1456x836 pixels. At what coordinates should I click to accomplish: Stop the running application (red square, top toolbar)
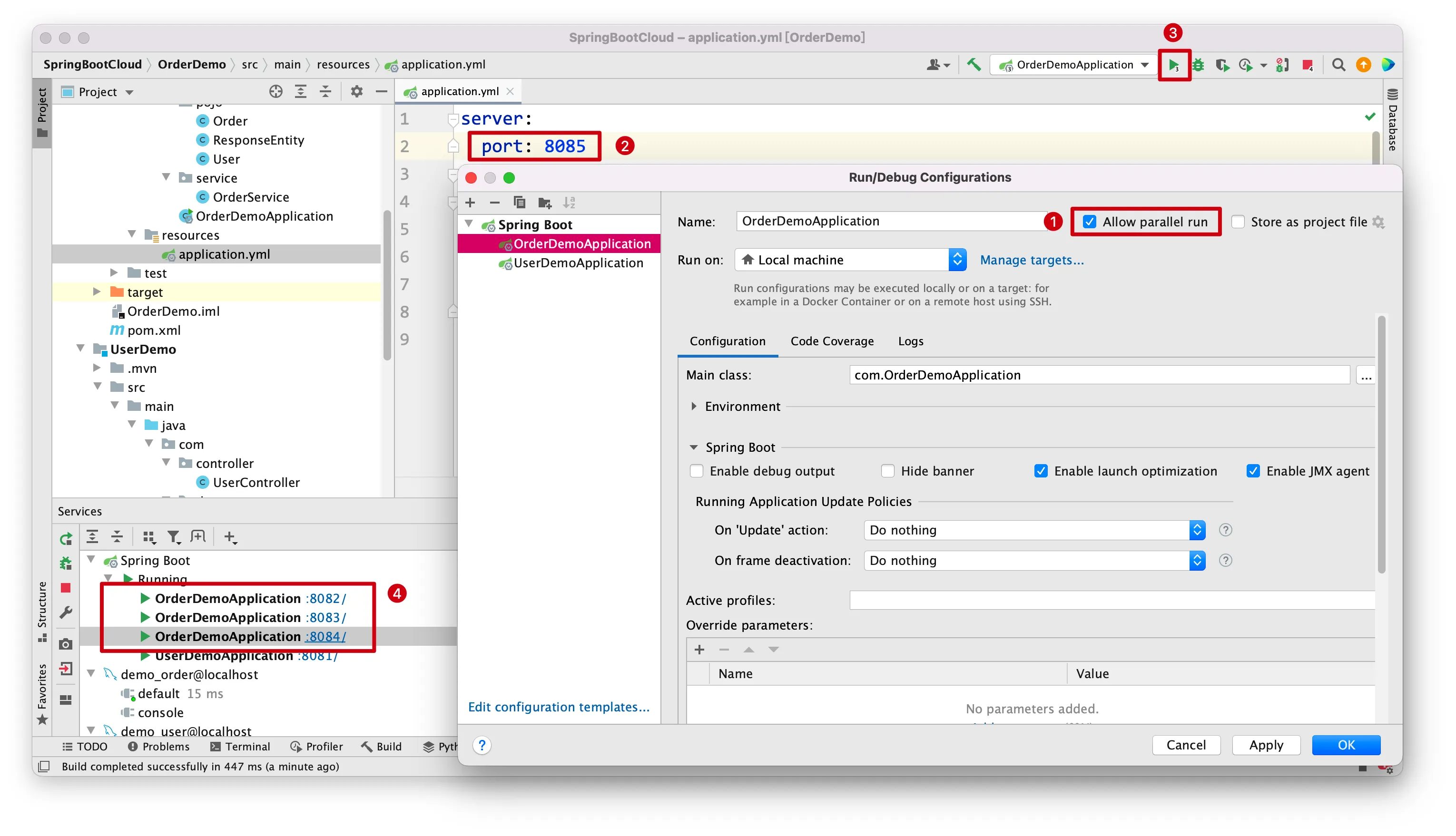click(1308, 65)
